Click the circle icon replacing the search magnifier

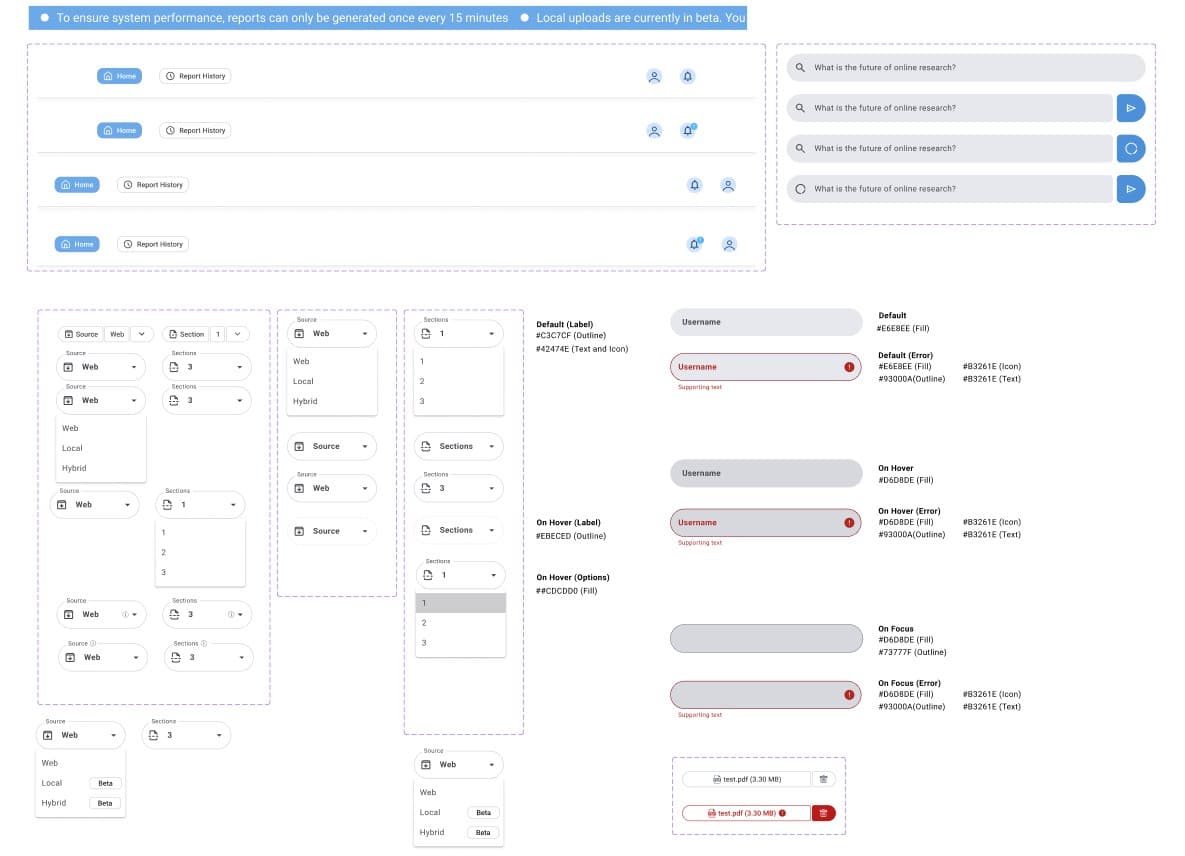point(800,189)
